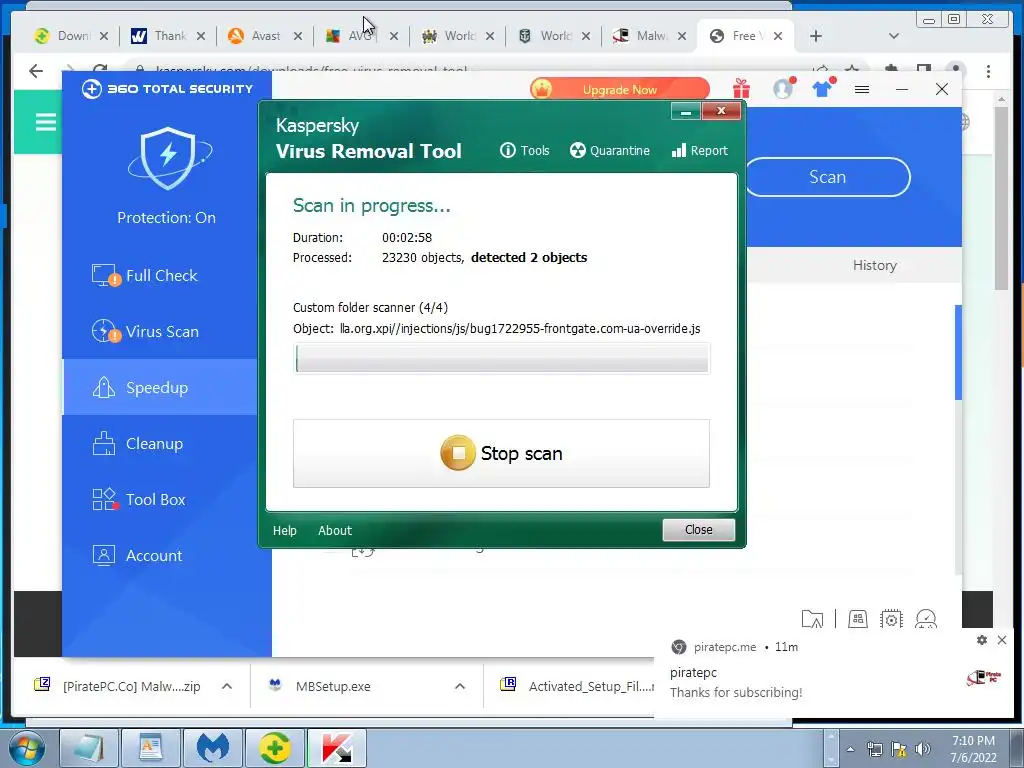Open the Report view in Kaspersky

pyautogui.click(x=699, y=151)
